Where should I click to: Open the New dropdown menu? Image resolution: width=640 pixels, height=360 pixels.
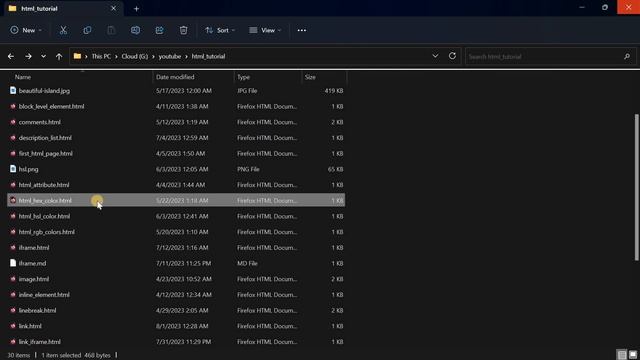(x=26, y=30)
